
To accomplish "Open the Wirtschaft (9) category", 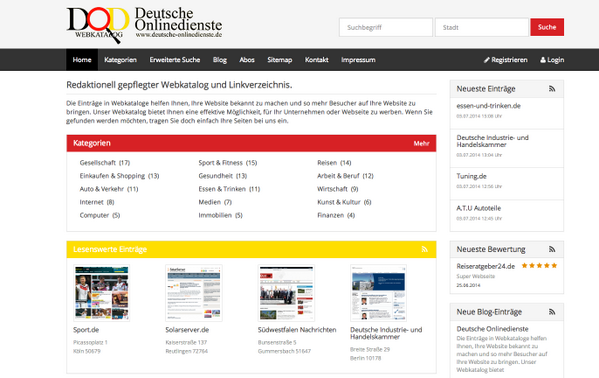I will pyautogui.click(x=338, y=189).
